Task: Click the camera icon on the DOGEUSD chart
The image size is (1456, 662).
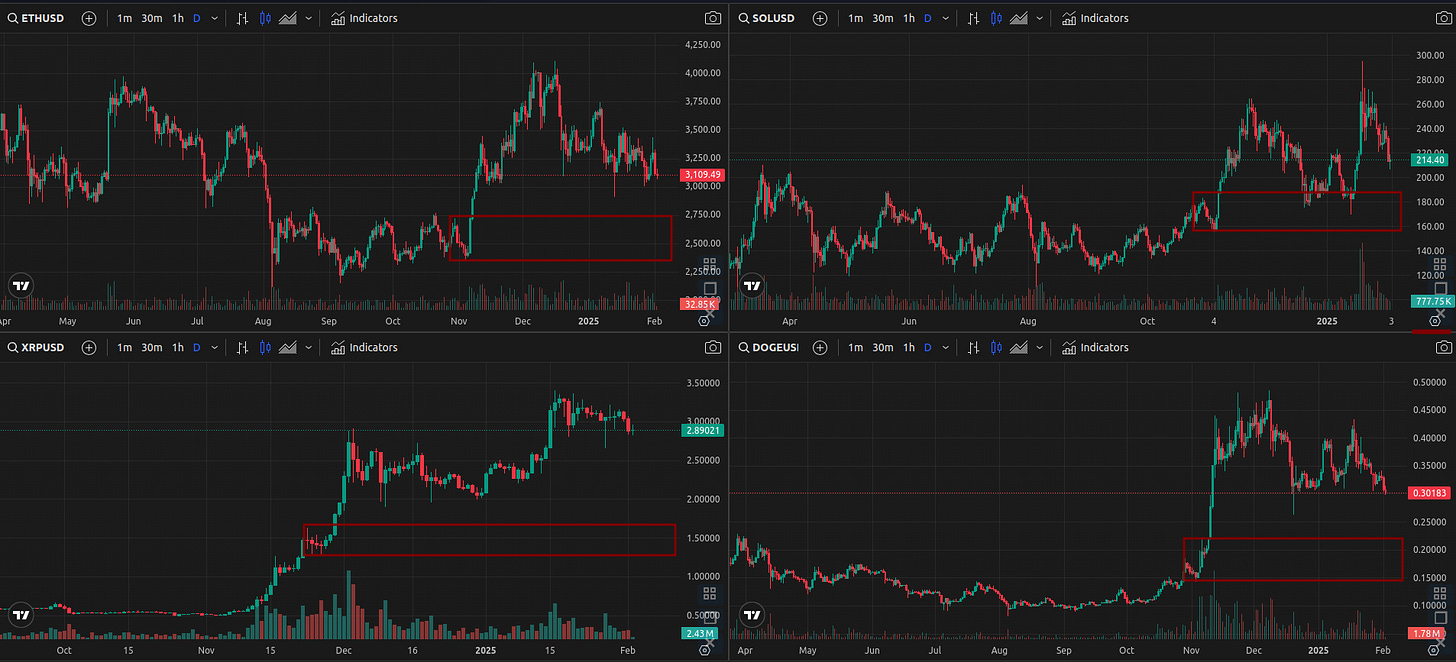Action: tap(1443, 347)
